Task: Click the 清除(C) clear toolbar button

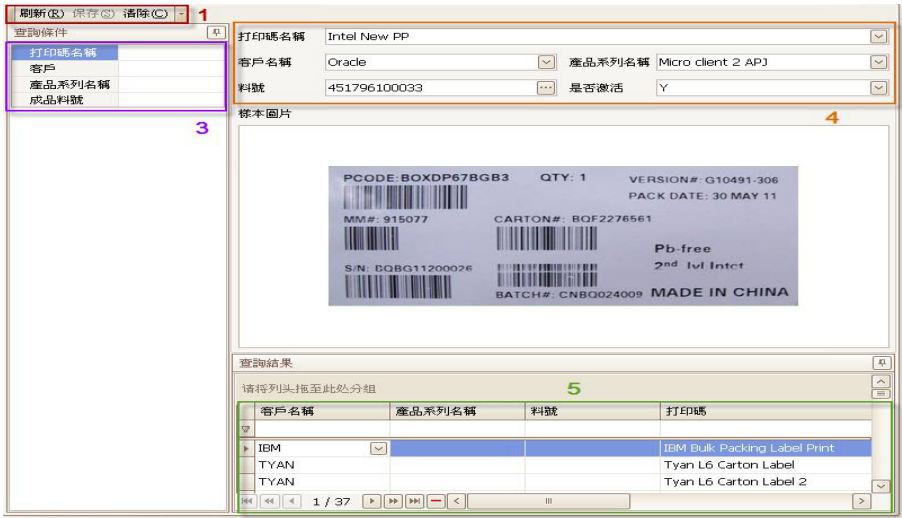Action: 145,14
